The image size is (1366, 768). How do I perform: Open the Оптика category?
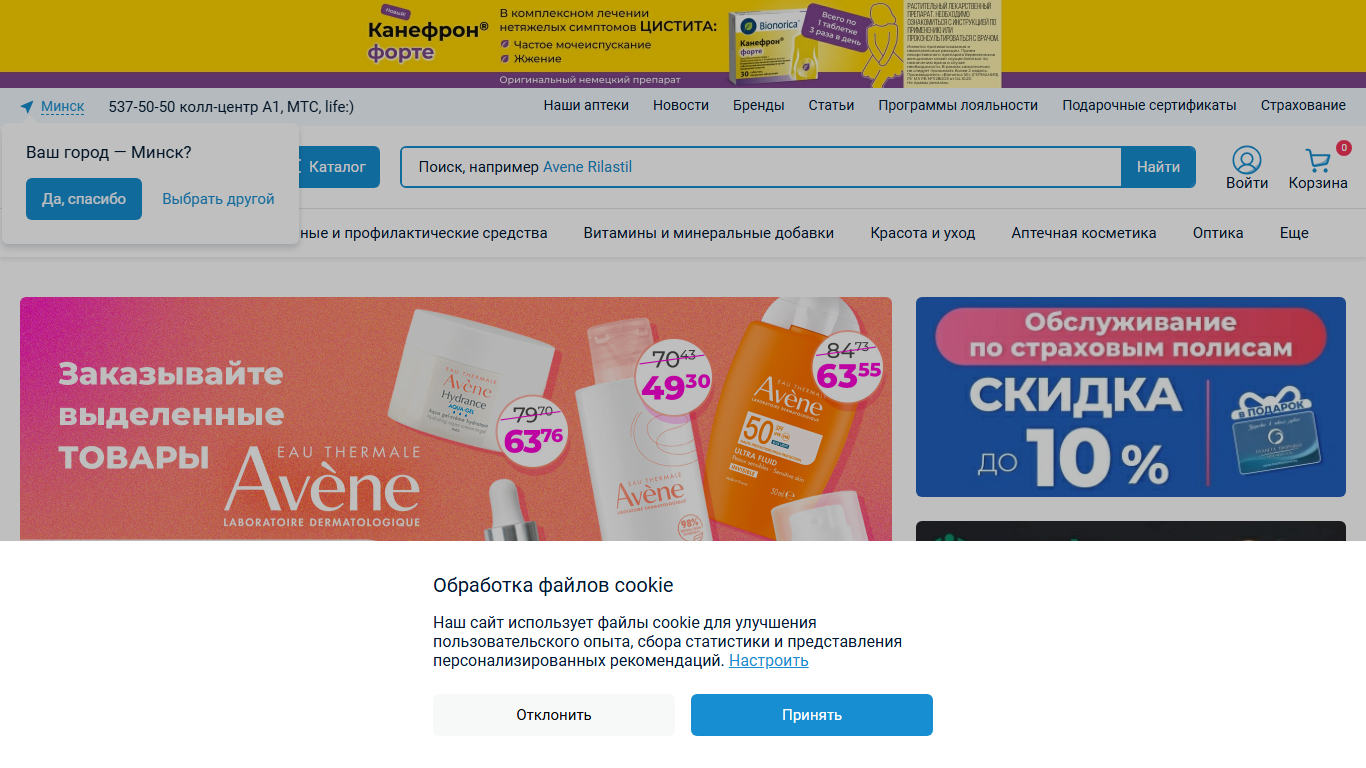[1218, 233]
